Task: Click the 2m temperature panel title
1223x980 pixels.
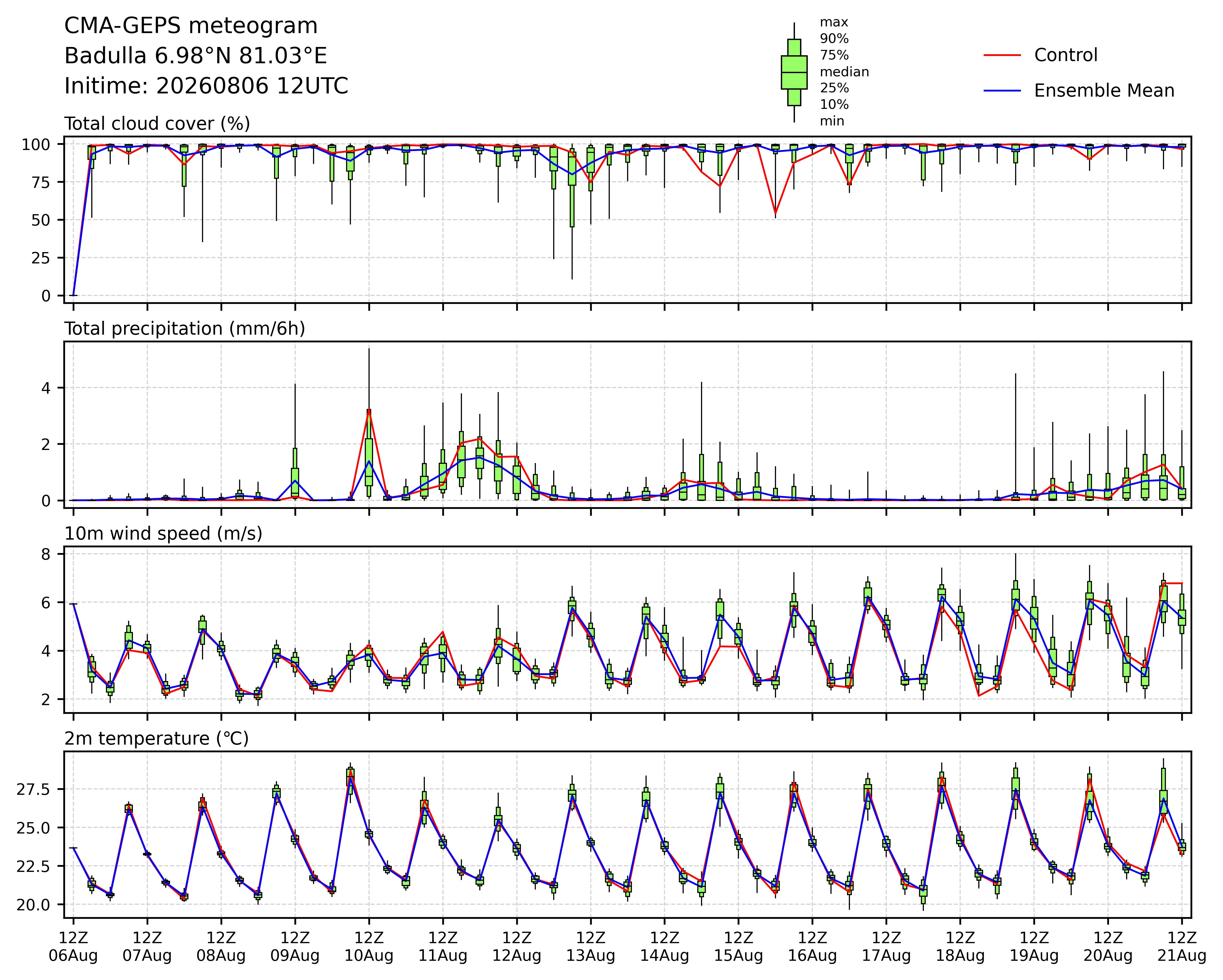Action: [157, 738]
